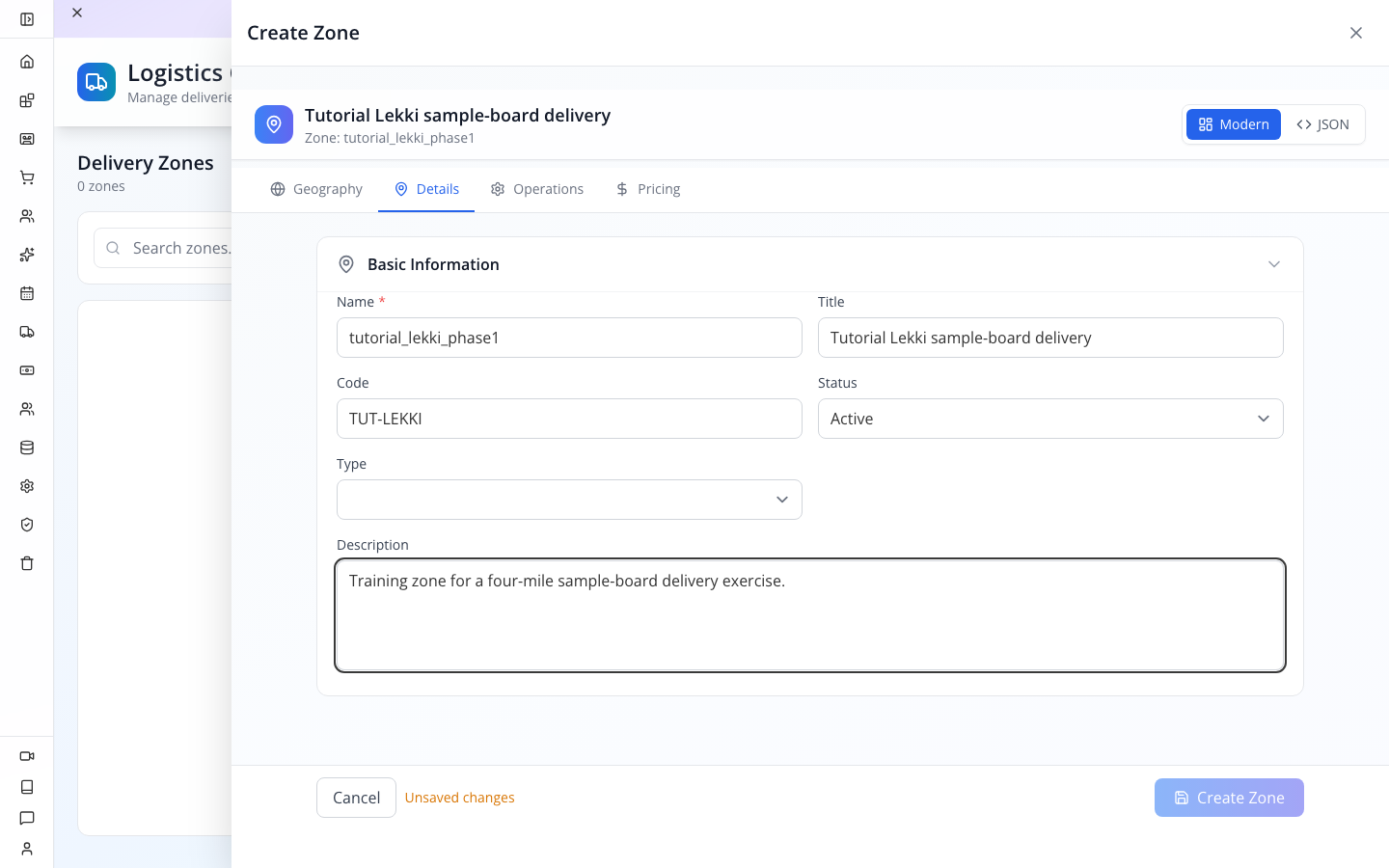Click the 'Unsaved changes' text
The height and width of the screenshot is (868, 1389).
point(459,798)
